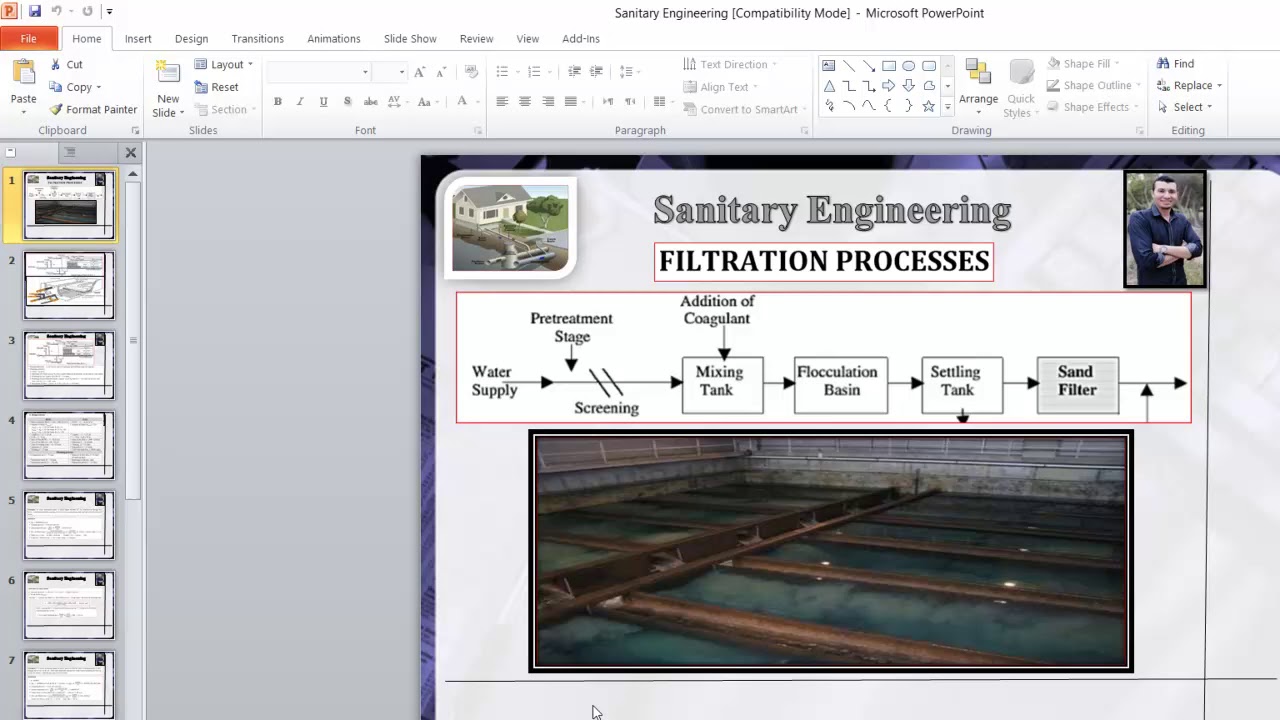Click the Undo arrow in quick access toolbar
Viewport: 1280px width, 720px height.
(56, 11)
